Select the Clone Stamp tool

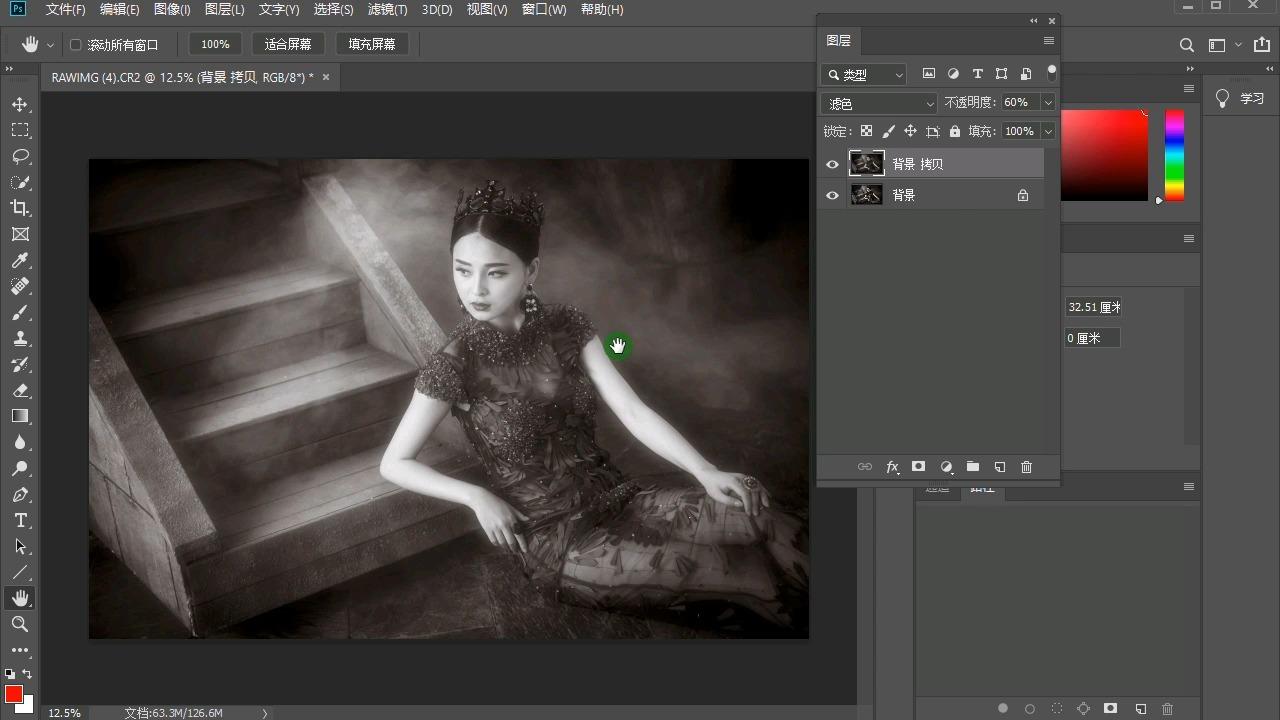tap(20, 338)
